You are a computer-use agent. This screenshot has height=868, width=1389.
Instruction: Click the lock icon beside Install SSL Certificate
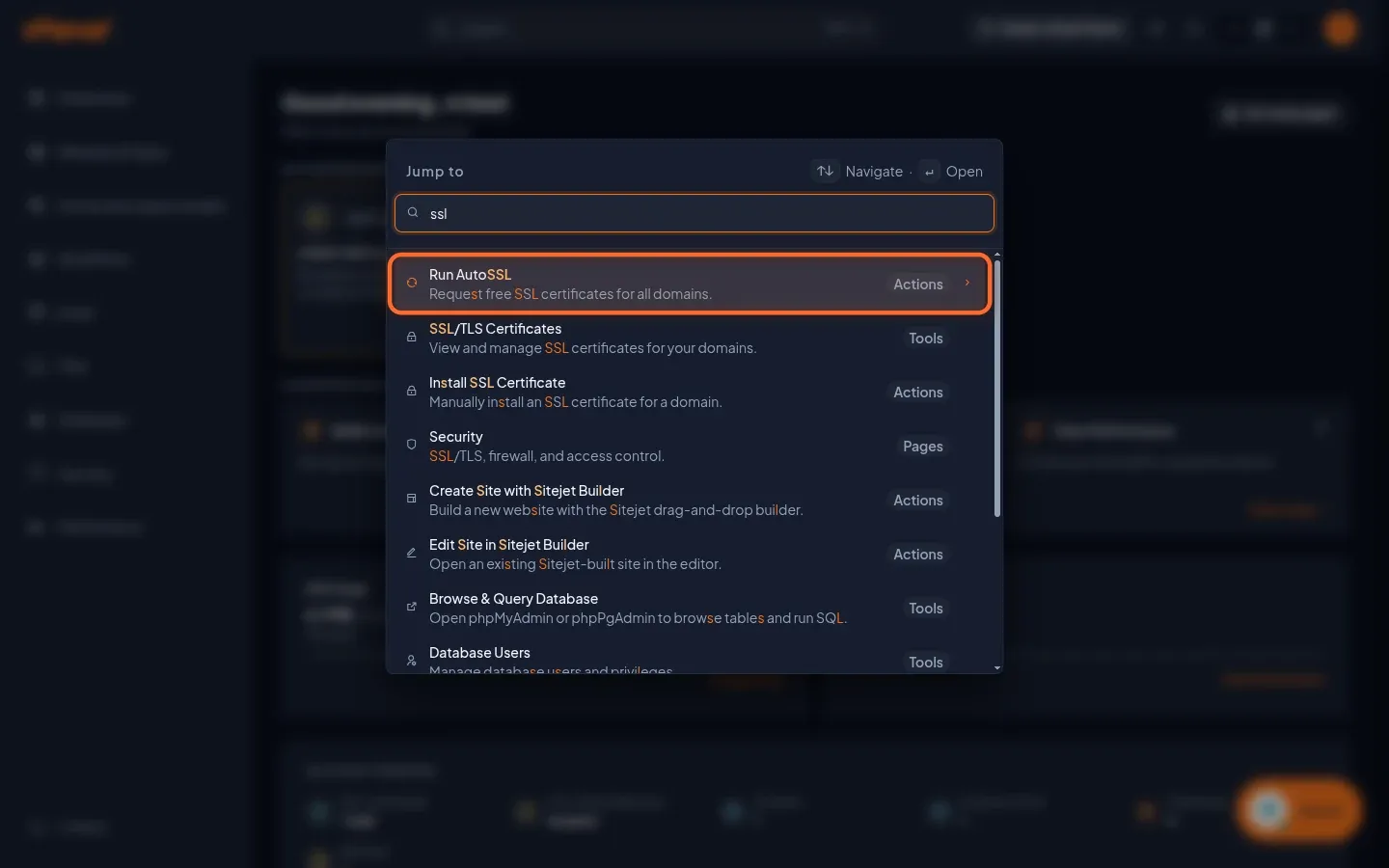412,392
